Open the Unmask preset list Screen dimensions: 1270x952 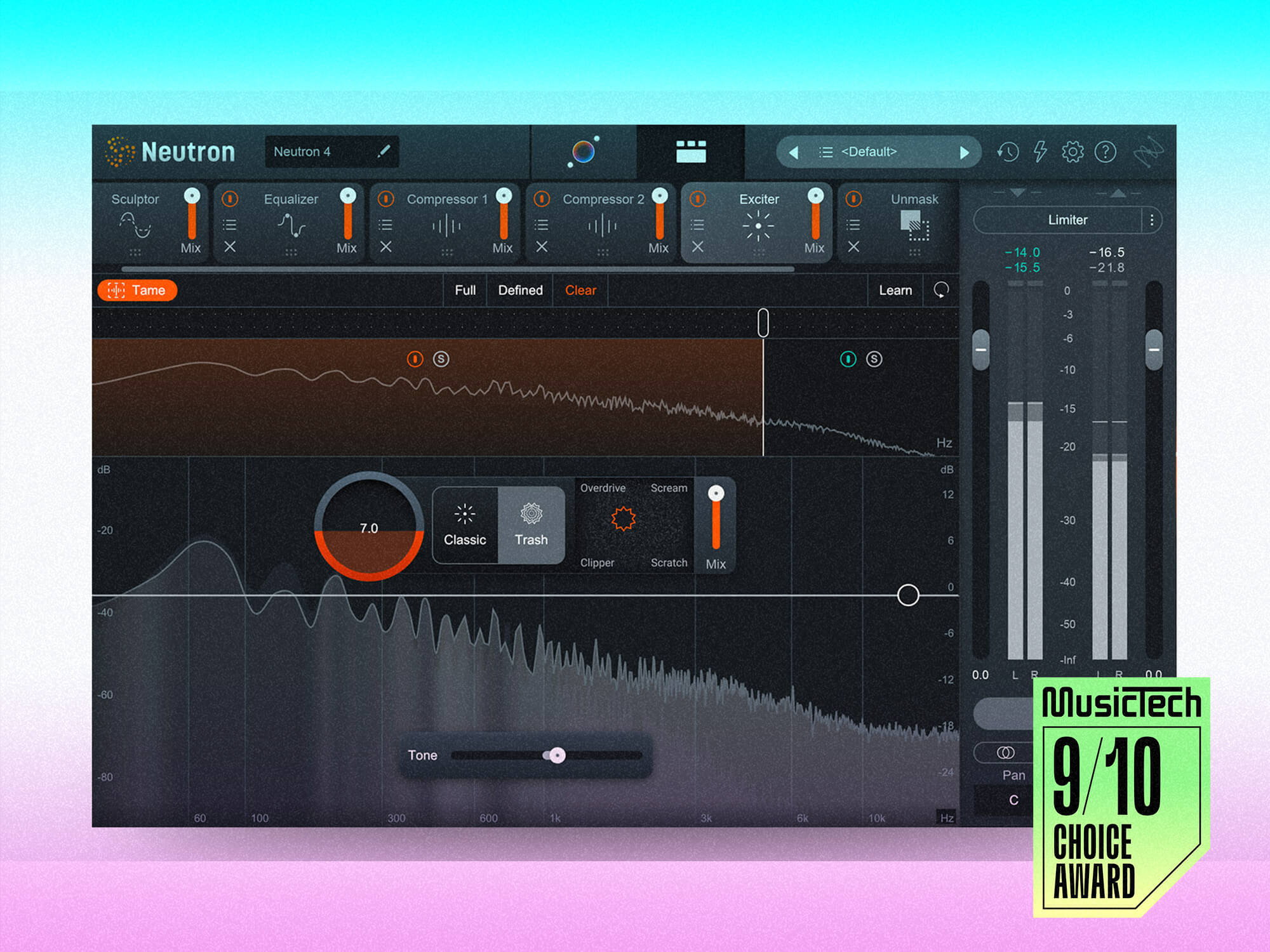click(x=853, y=225)
